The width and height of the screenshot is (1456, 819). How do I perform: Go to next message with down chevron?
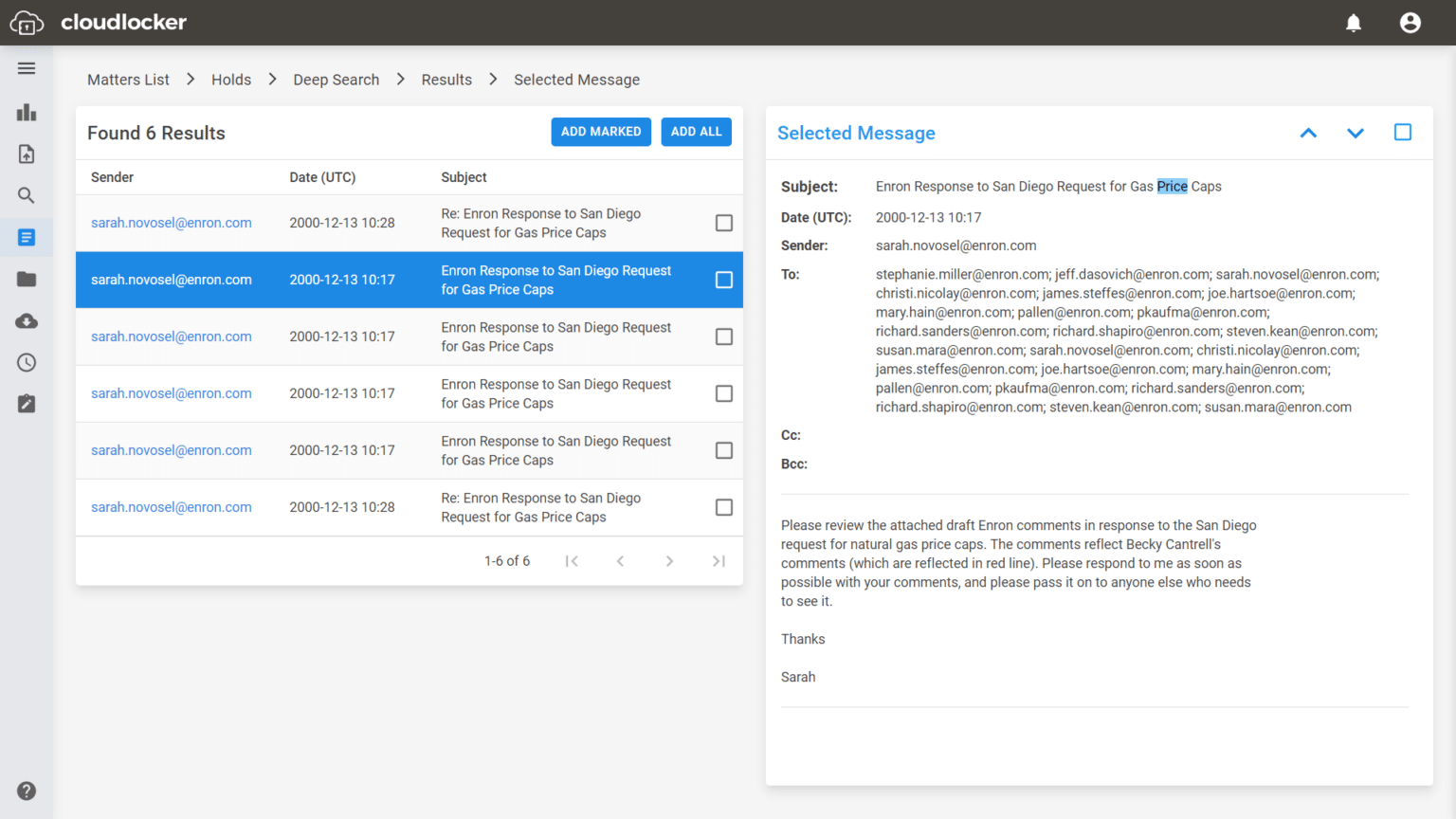pos(1356,133)
